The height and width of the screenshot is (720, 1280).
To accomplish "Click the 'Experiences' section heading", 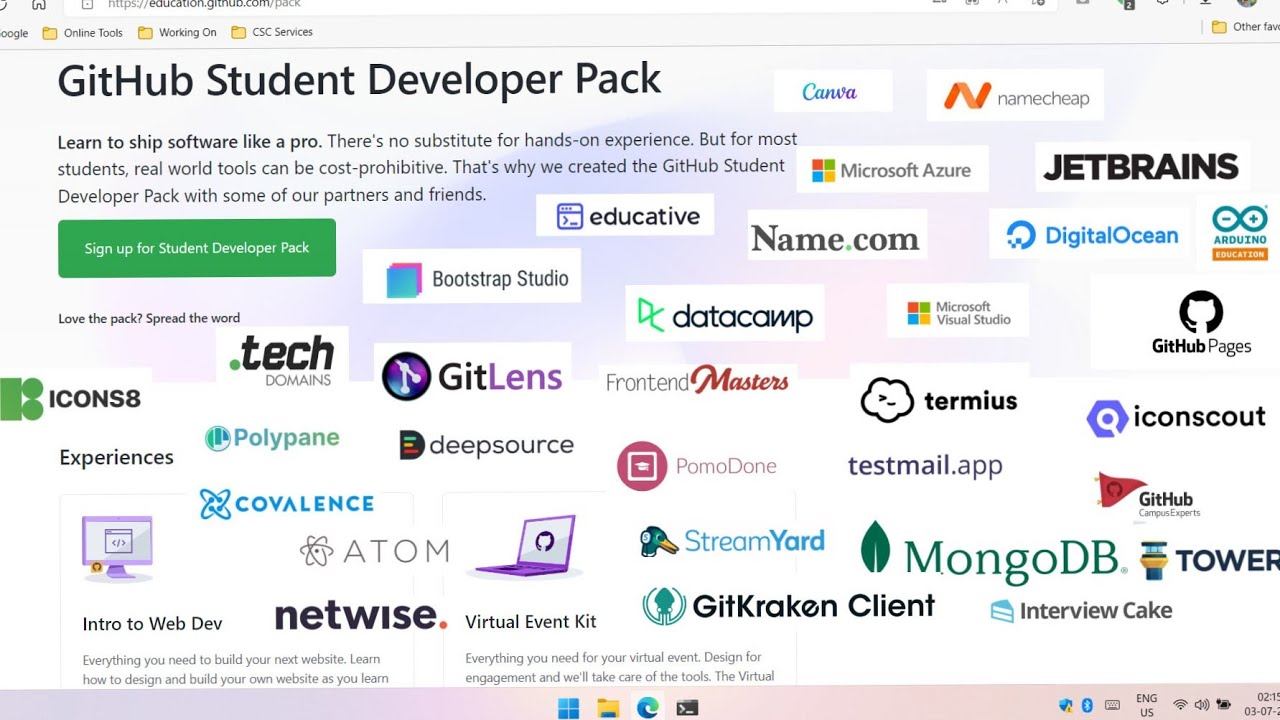I will pos(116,458).
